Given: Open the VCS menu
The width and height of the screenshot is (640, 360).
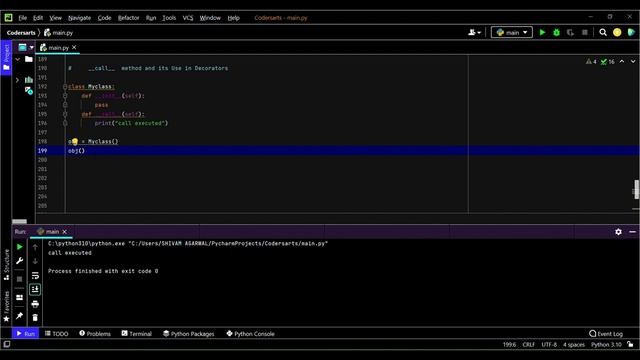Looking at the screenshot, I should pos(188,18).
